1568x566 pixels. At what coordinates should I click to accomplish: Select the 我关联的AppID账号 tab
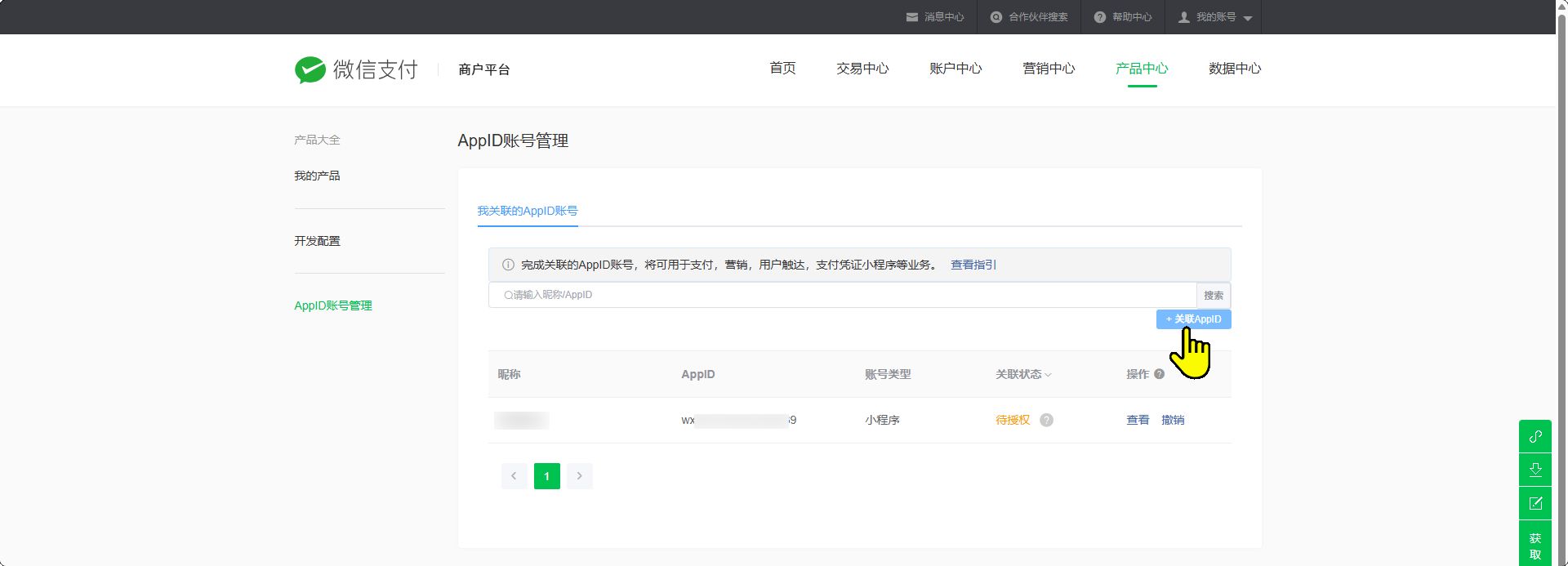(x=527, y=211)
